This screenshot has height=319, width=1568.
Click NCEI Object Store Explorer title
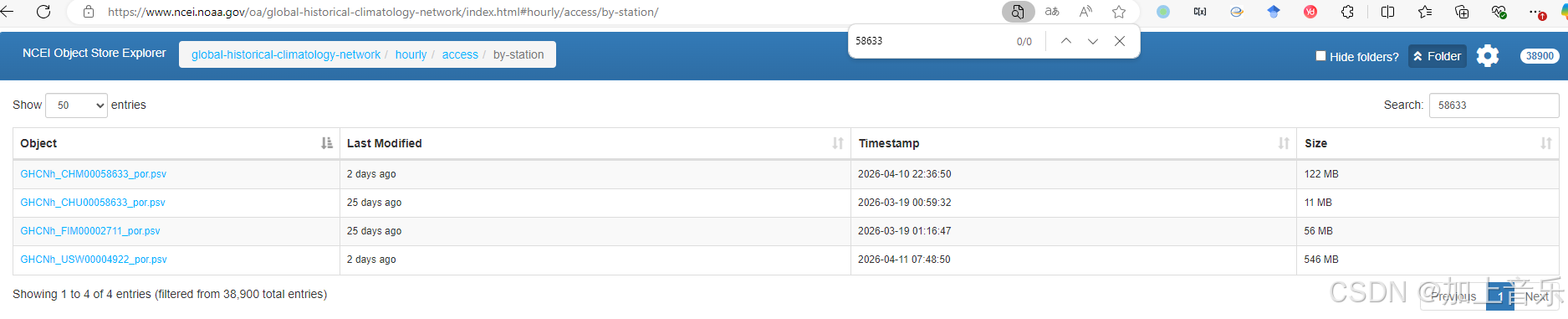coord(94,53)
